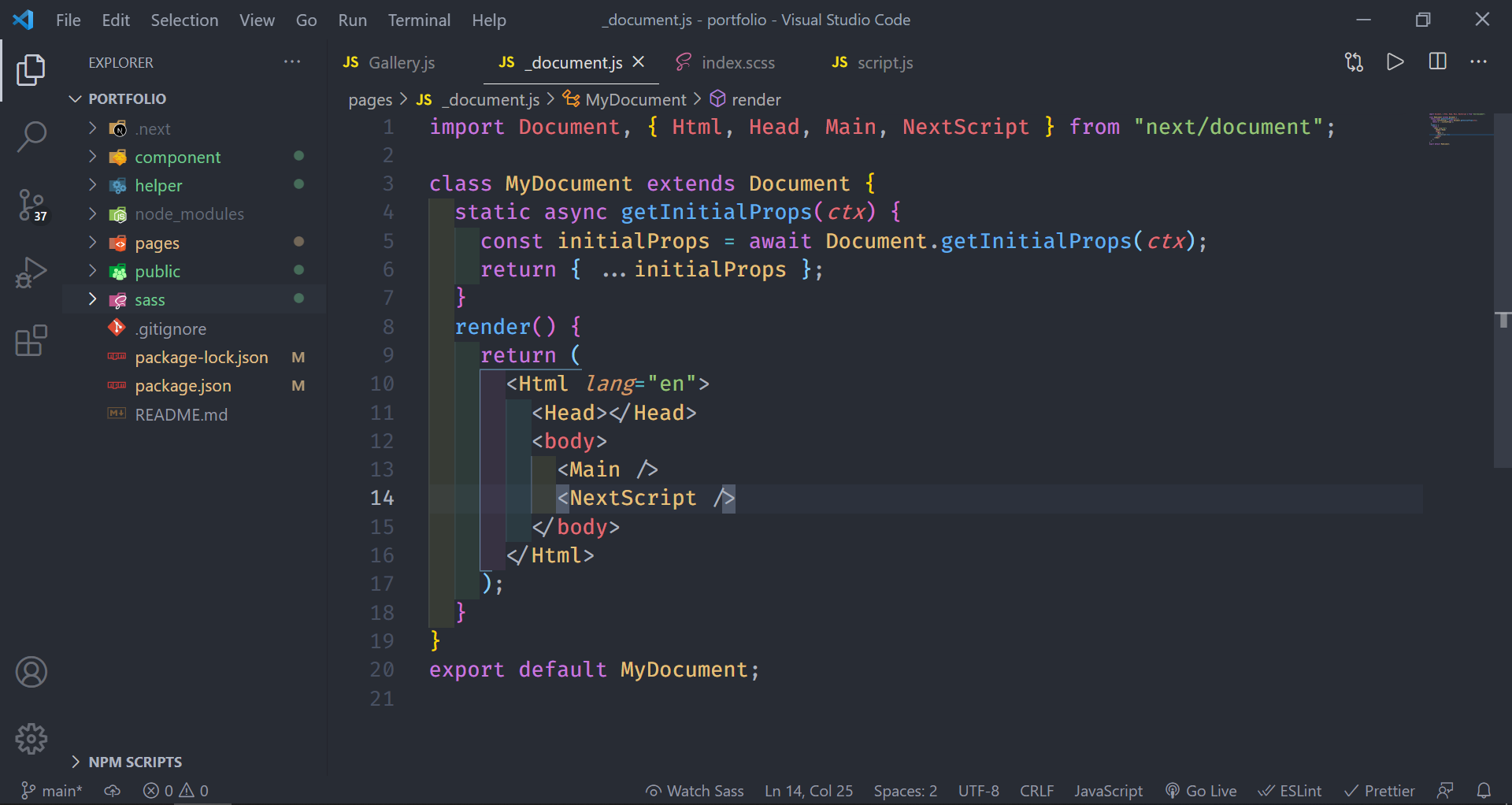Viewport: 1512px width, 805px height.
Task: Restore down the VS Code window
Action: coord(1422,20)
